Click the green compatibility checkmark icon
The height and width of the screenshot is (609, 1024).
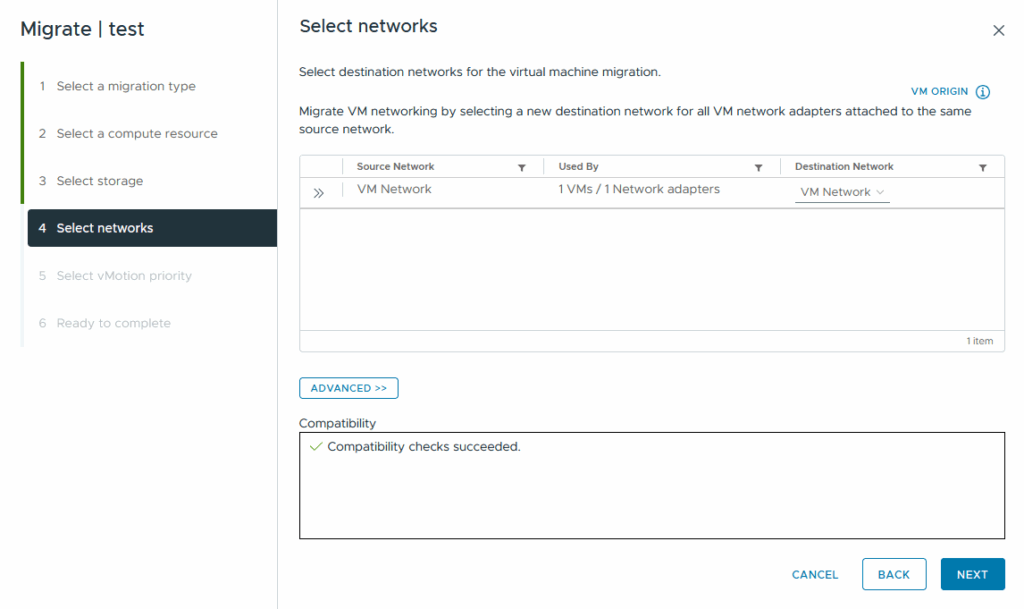click(x=316, y=446)
